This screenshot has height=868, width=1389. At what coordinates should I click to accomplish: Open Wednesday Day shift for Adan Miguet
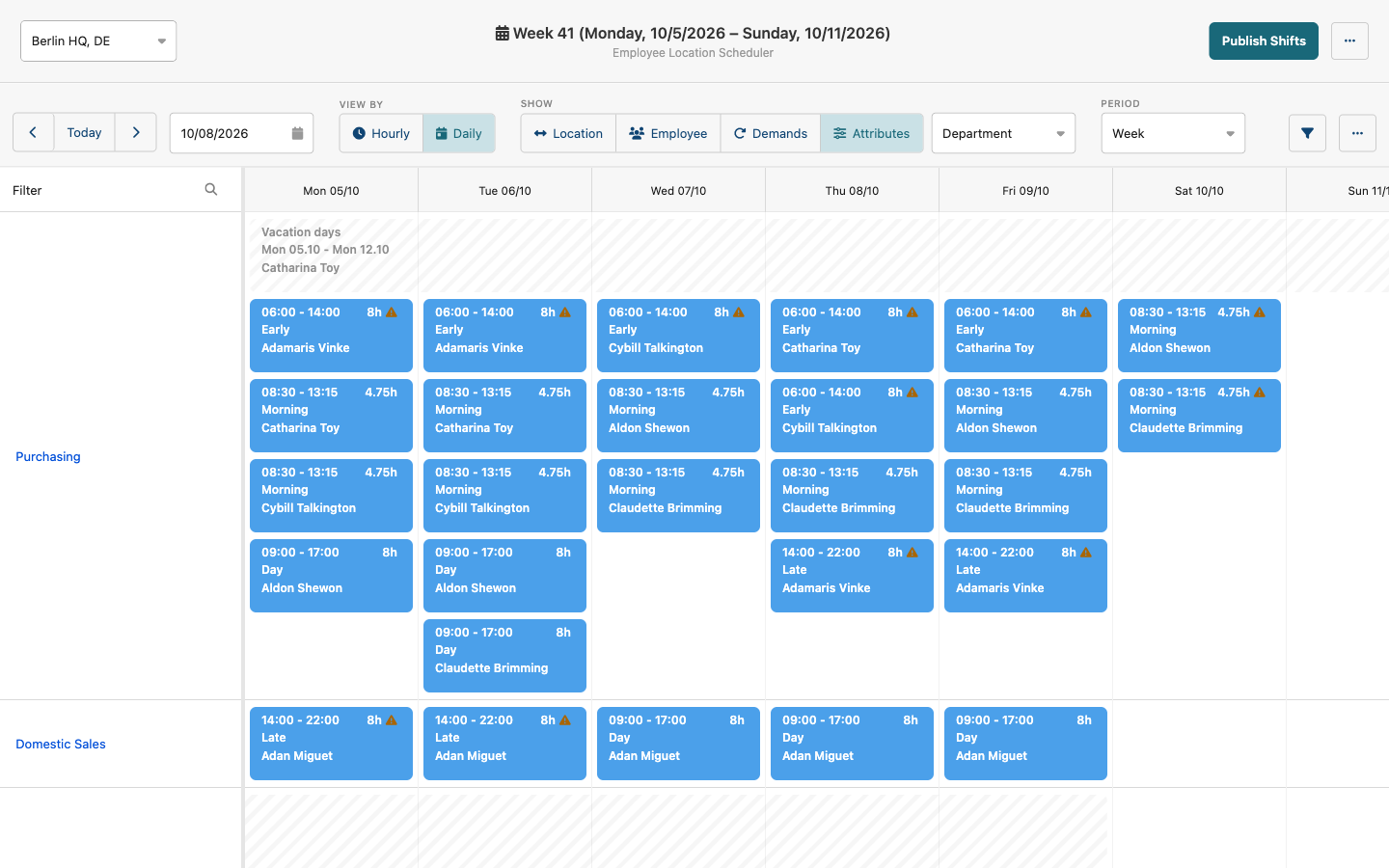point(678,744)
